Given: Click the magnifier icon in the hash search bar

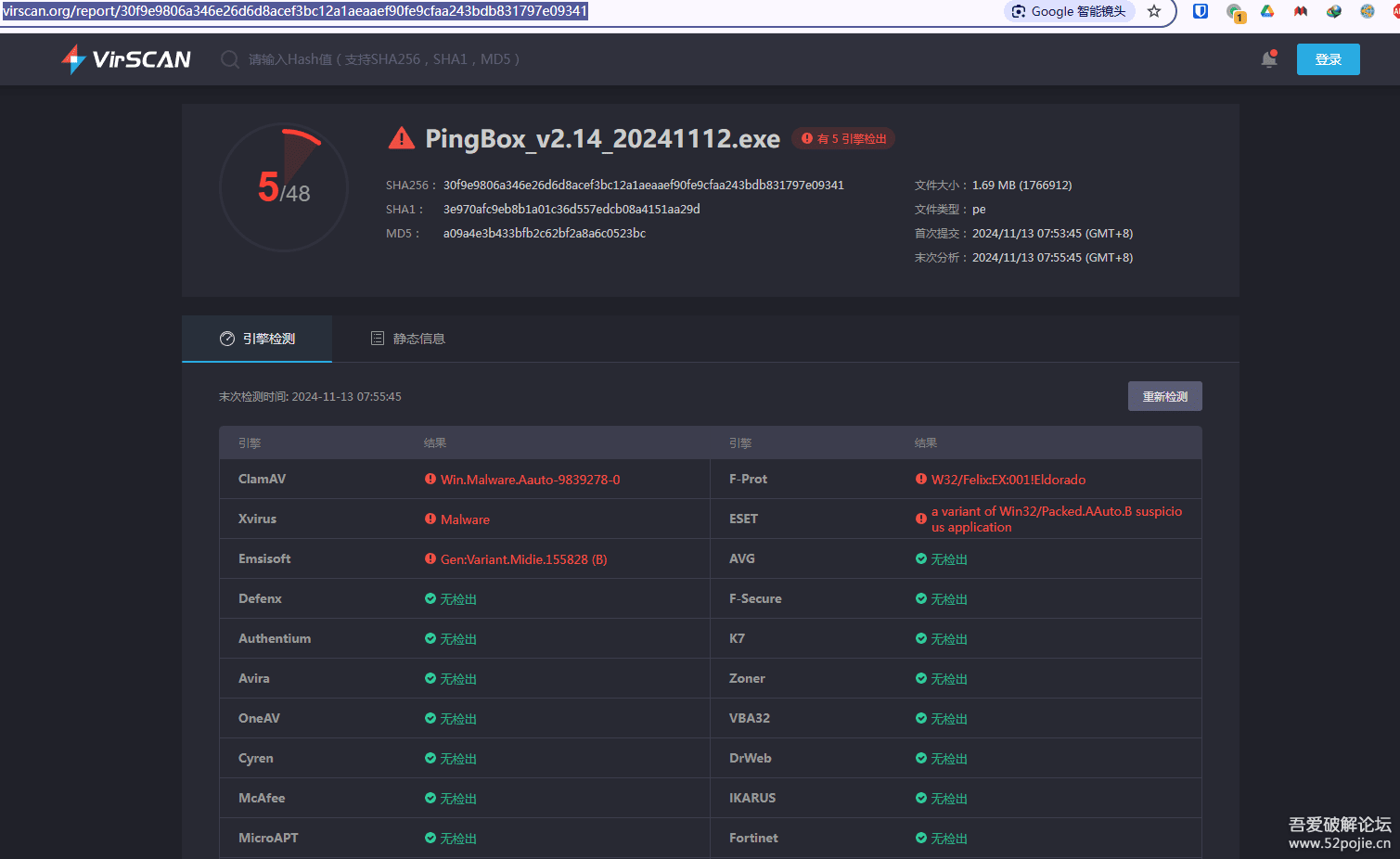Looking at the screenshot, I should tap(229, 59).
